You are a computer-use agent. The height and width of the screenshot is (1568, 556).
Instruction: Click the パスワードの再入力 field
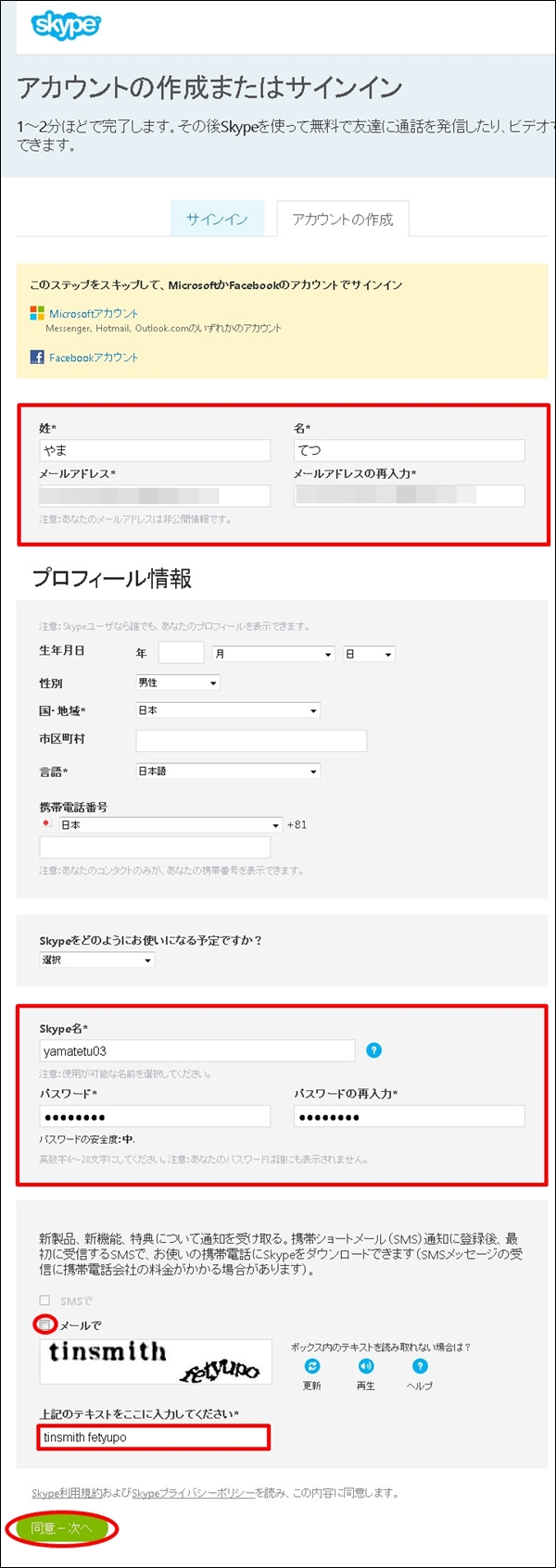[x=409, y=1116]
